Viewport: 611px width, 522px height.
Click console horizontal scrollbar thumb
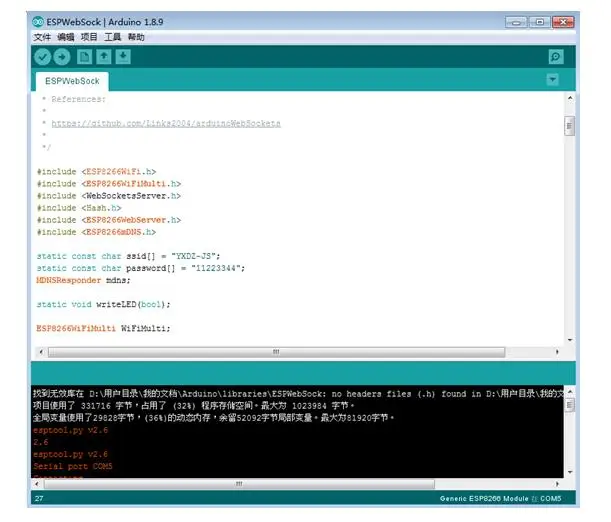click(x=239, y=484)
